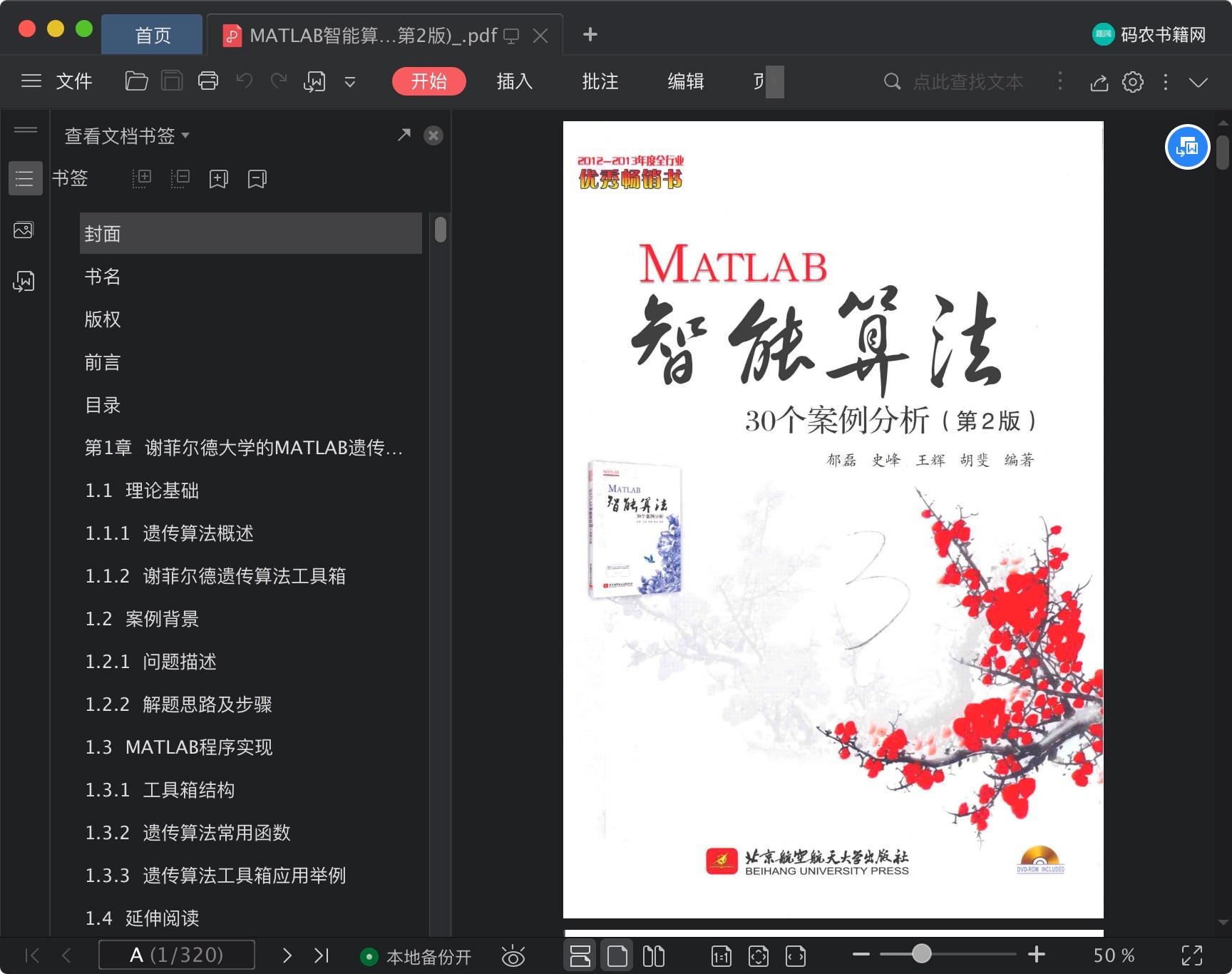
Task: Click the blue floating convert button
Action: pyautogui.click(x=1187, y=148)
